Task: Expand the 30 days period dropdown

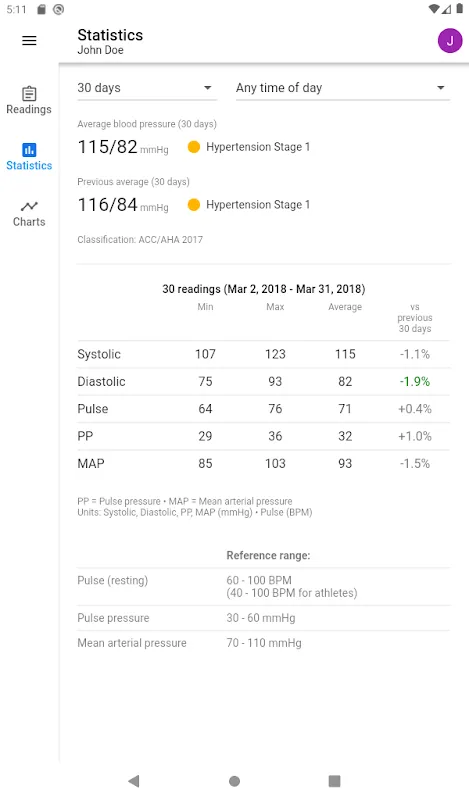Action: click(147, 88)
